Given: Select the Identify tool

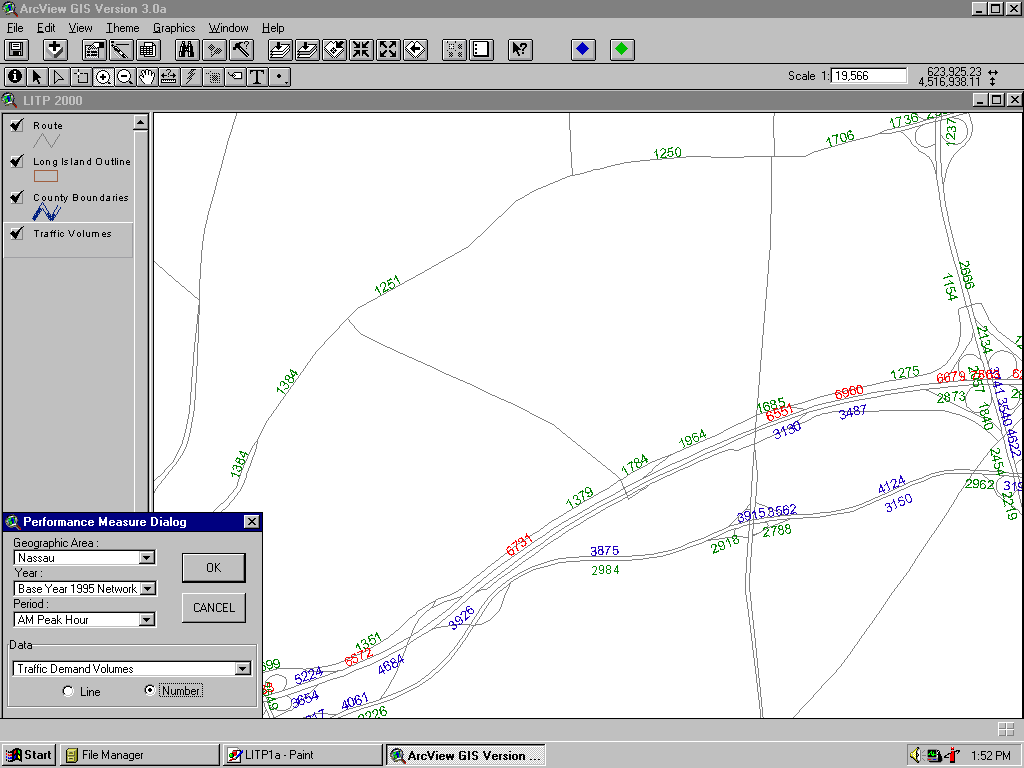Looking at the screenshot, I should point(14,76).
